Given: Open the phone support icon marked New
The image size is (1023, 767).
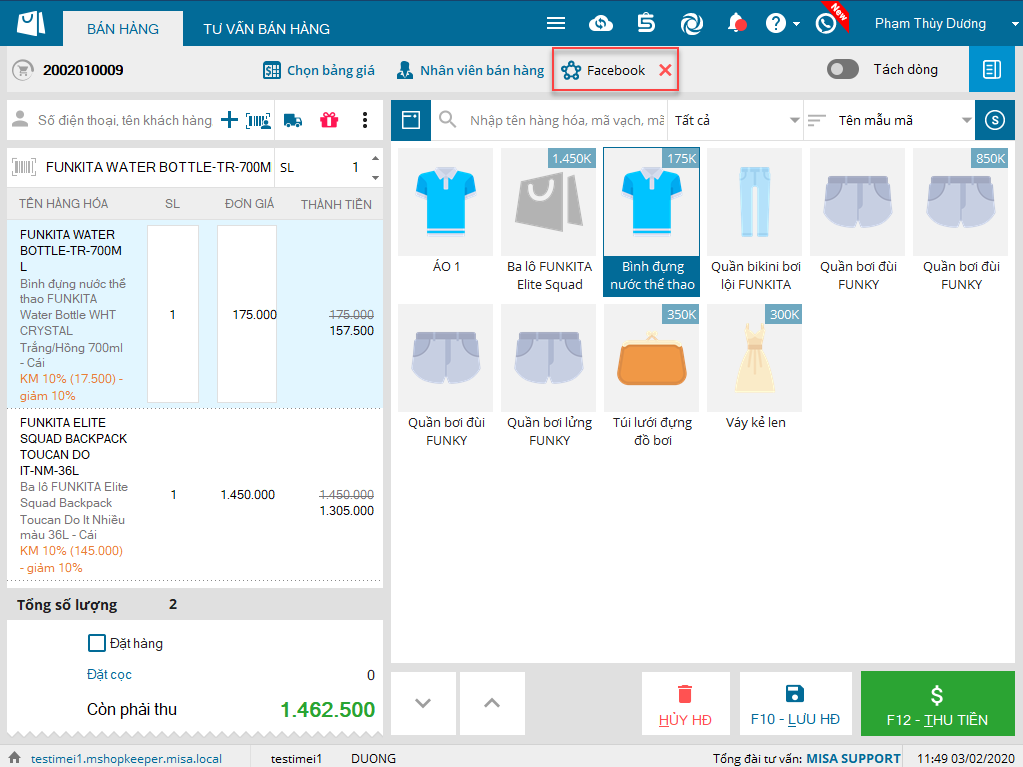Looking at the screenshot, I should [x=827, y=23].
